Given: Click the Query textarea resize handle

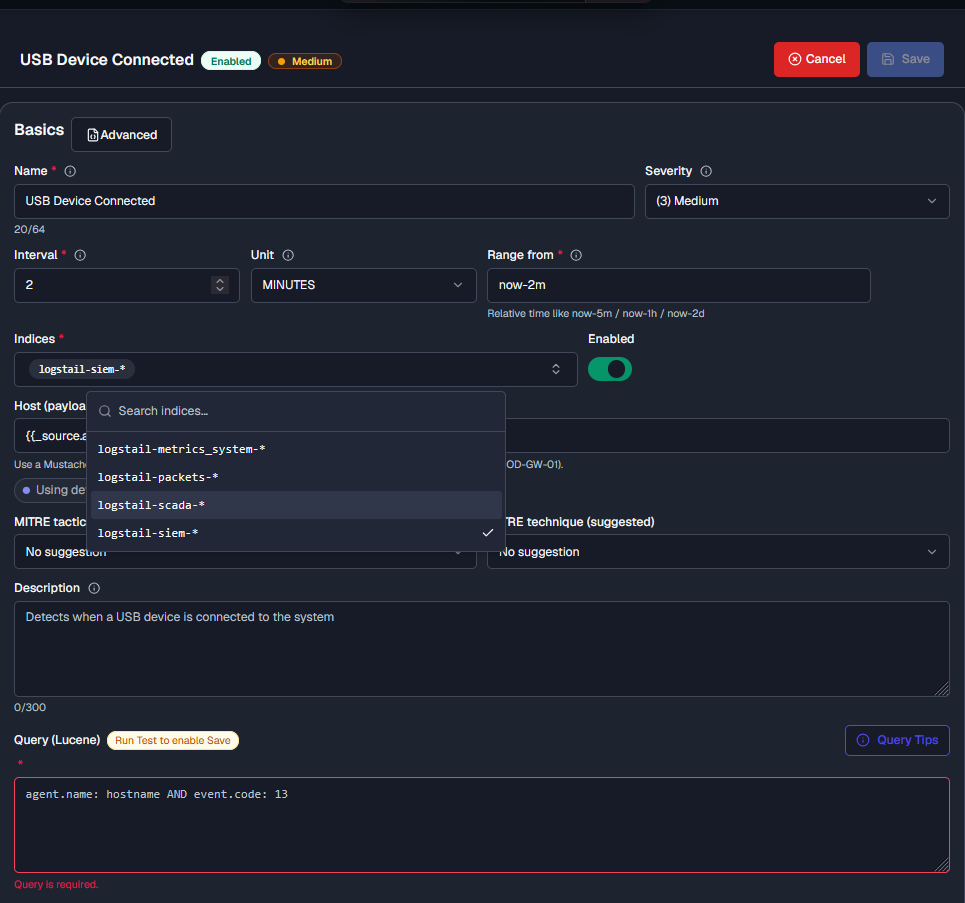Looking at the screenshot, I should [942, 865].
